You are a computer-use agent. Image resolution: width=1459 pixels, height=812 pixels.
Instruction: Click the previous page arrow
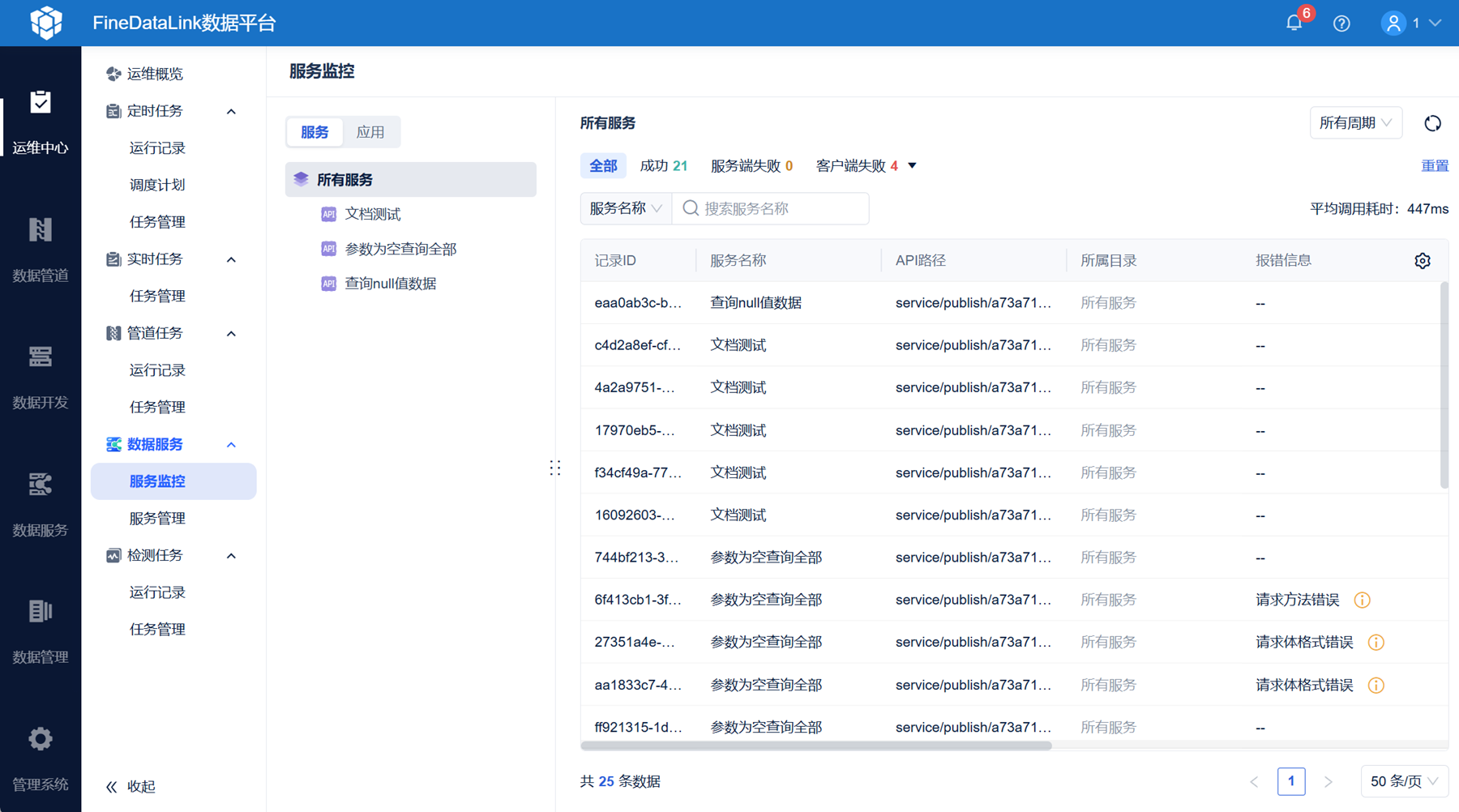point(1254,782)
